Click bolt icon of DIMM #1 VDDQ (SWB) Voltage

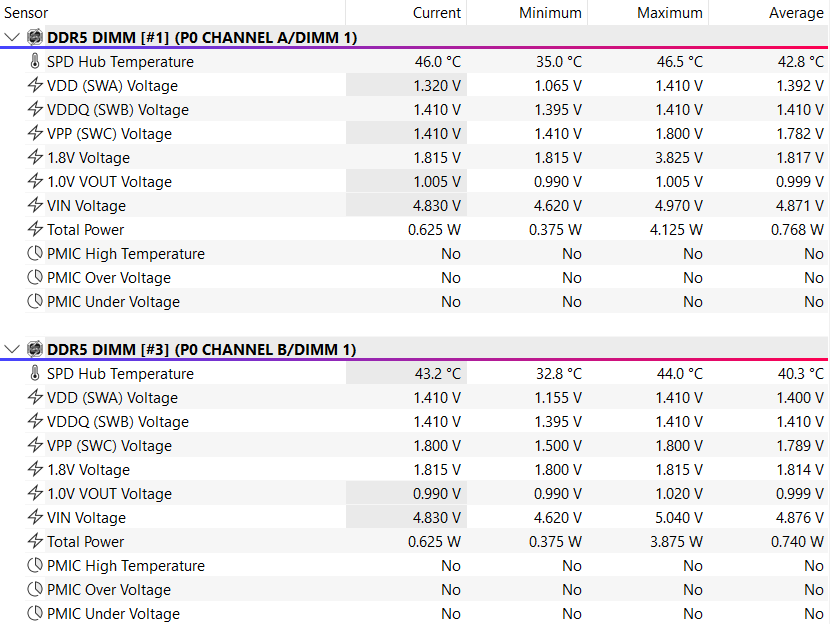[x=35, y=109]
